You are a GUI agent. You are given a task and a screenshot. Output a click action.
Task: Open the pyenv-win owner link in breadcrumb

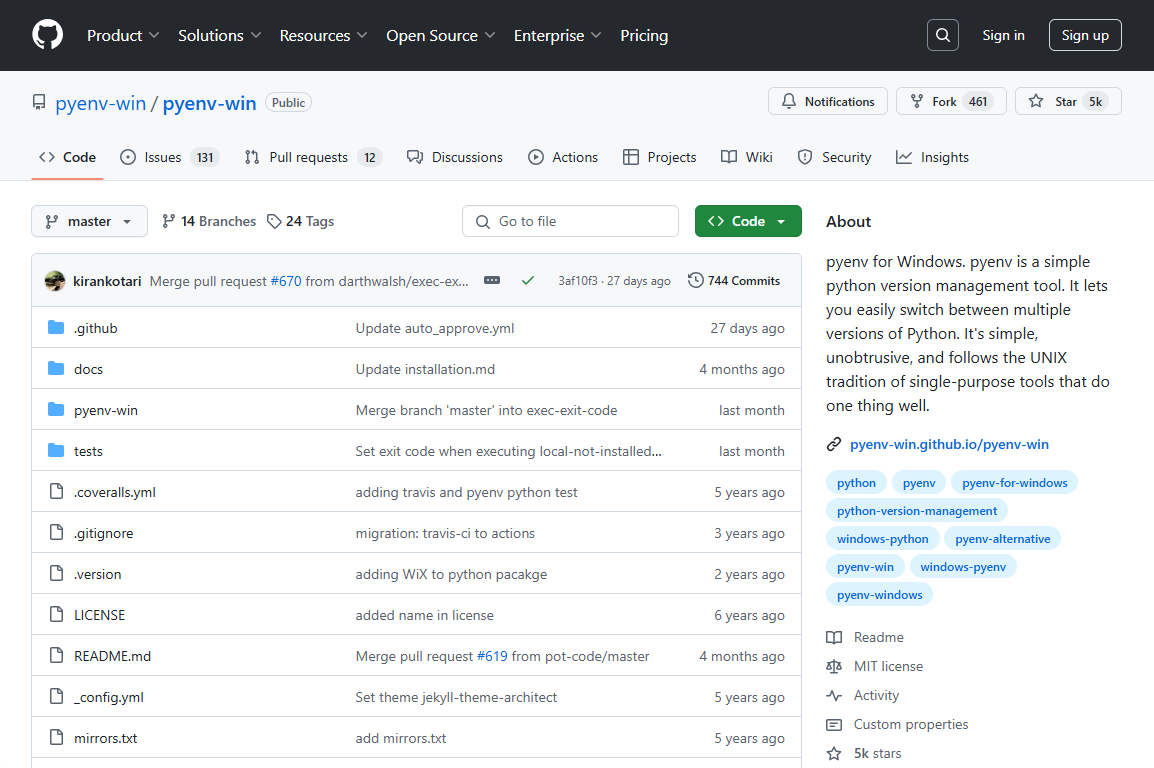tap(101, 103)
